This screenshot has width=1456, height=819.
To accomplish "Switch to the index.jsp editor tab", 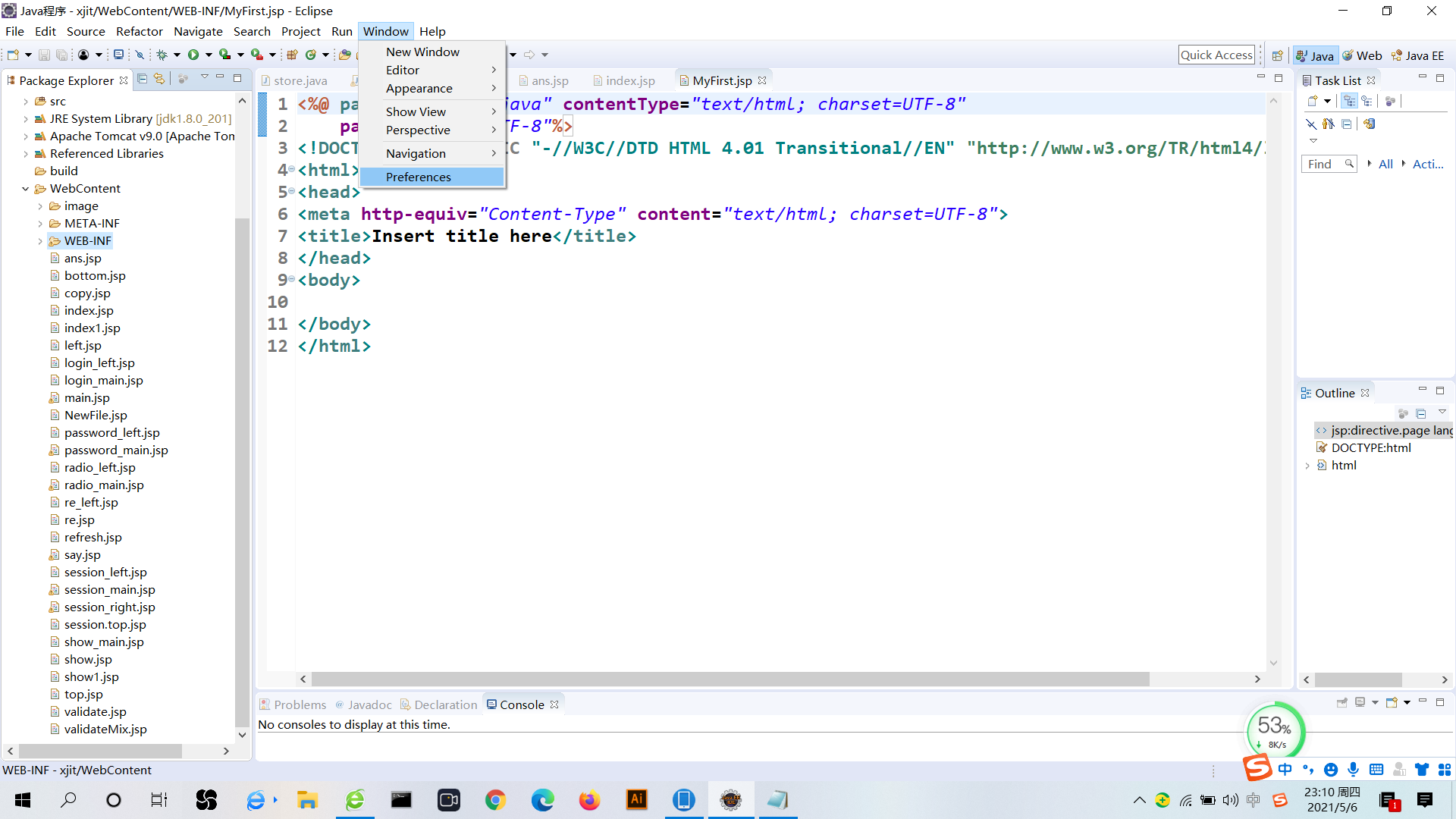I will (x=629, y=80).
